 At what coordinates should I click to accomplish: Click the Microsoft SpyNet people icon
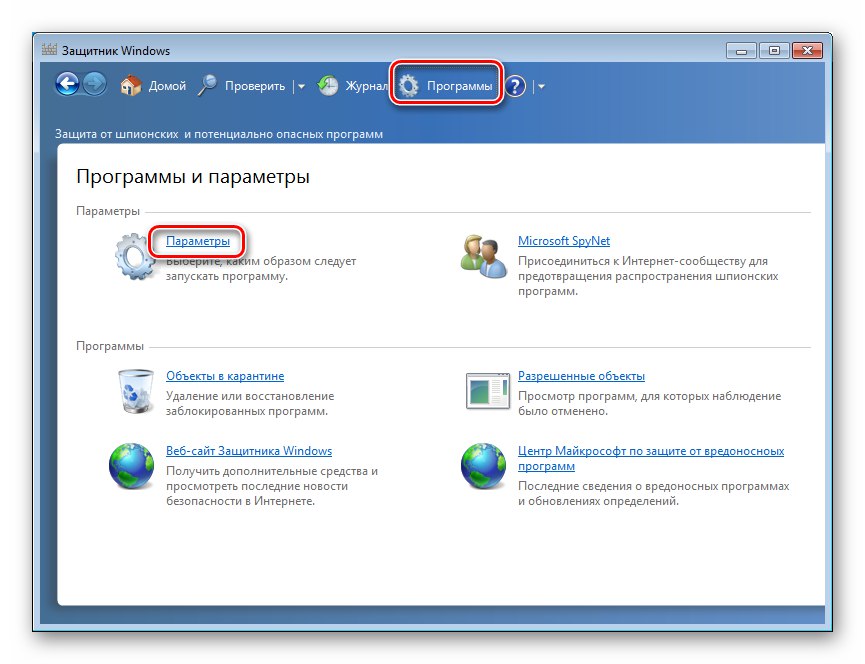click(x=484, y=256)
